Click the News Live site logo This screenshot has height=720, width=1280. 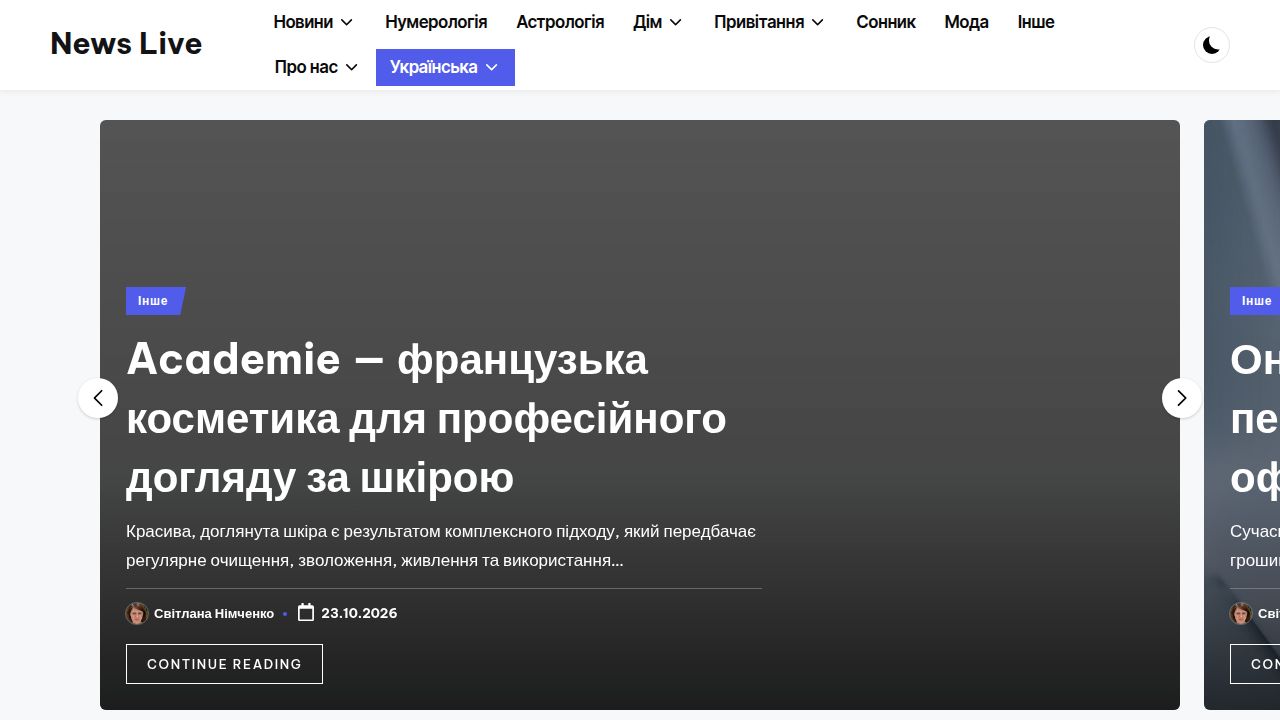coord(126,44)
